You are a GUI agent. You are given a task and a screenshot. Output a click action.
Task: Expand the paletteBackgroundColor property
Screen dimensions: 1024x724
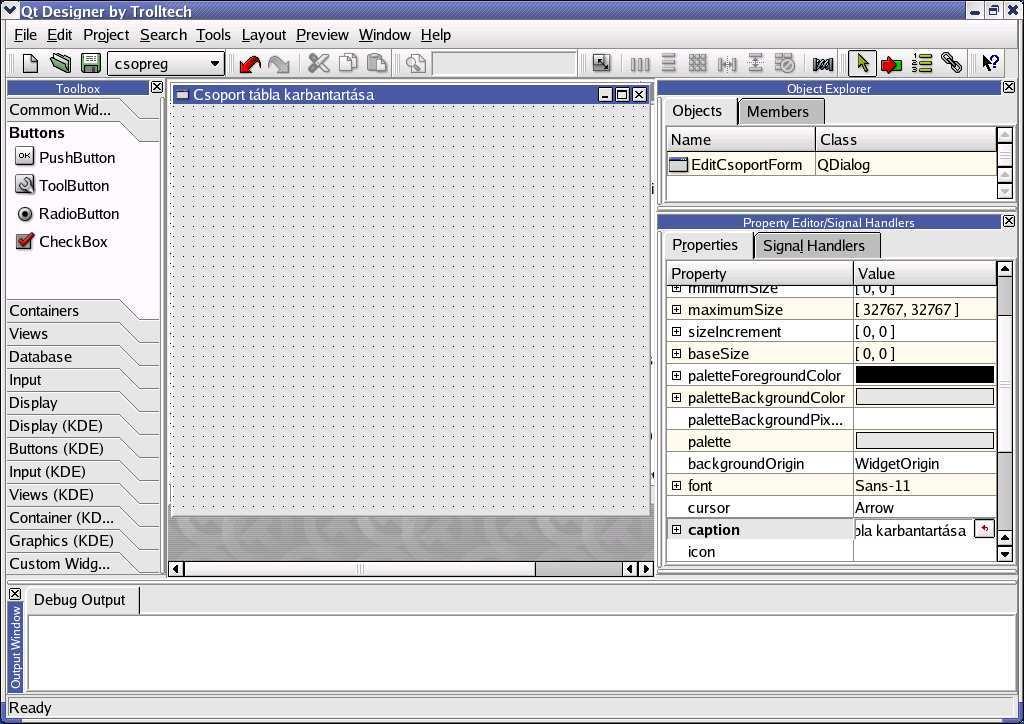coord(677,398)
